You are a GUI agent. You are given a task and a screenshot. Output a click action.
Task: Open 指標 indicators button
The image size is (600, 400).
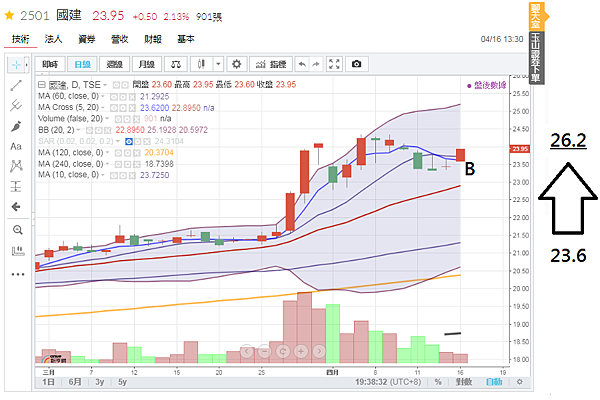271,64
